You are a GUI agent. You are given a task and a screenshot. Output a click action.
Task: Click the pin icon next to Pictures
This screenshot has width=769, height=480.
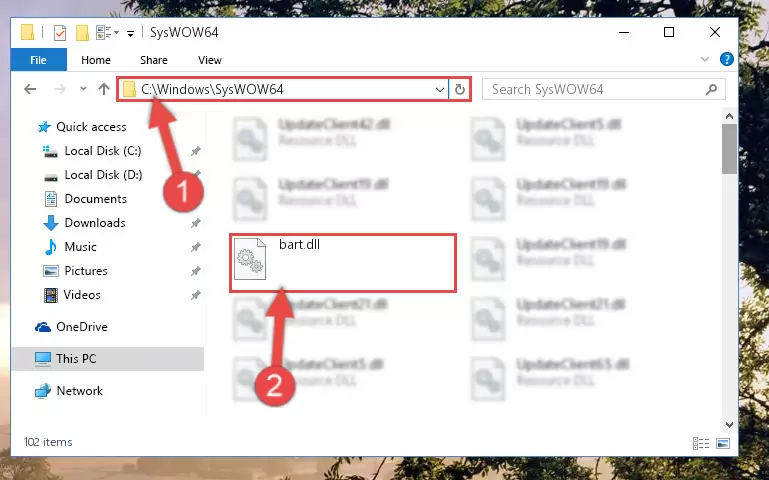click(196, 271)
